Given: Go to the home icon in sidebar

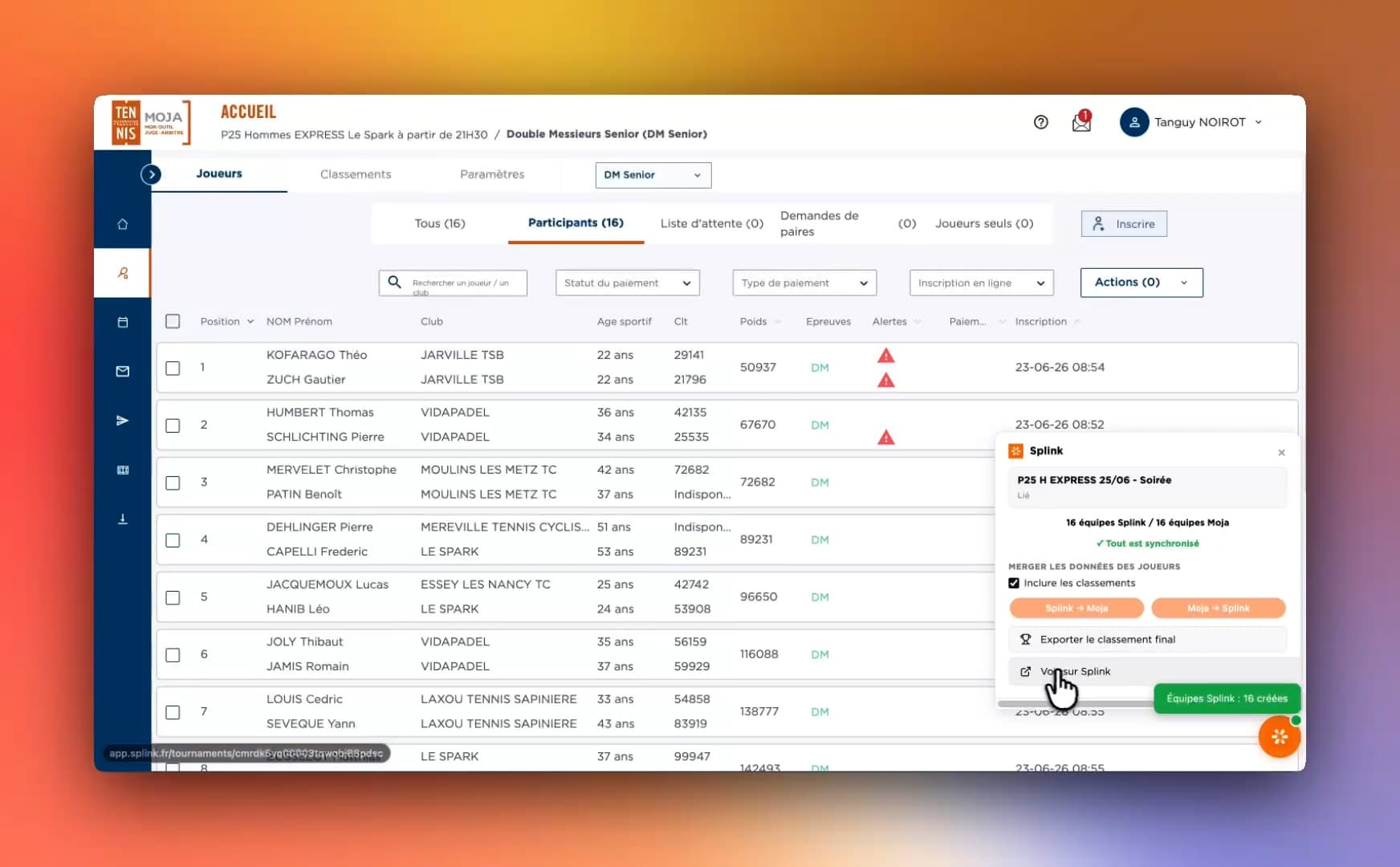Looking at the screenshot, I should (122, 224).
